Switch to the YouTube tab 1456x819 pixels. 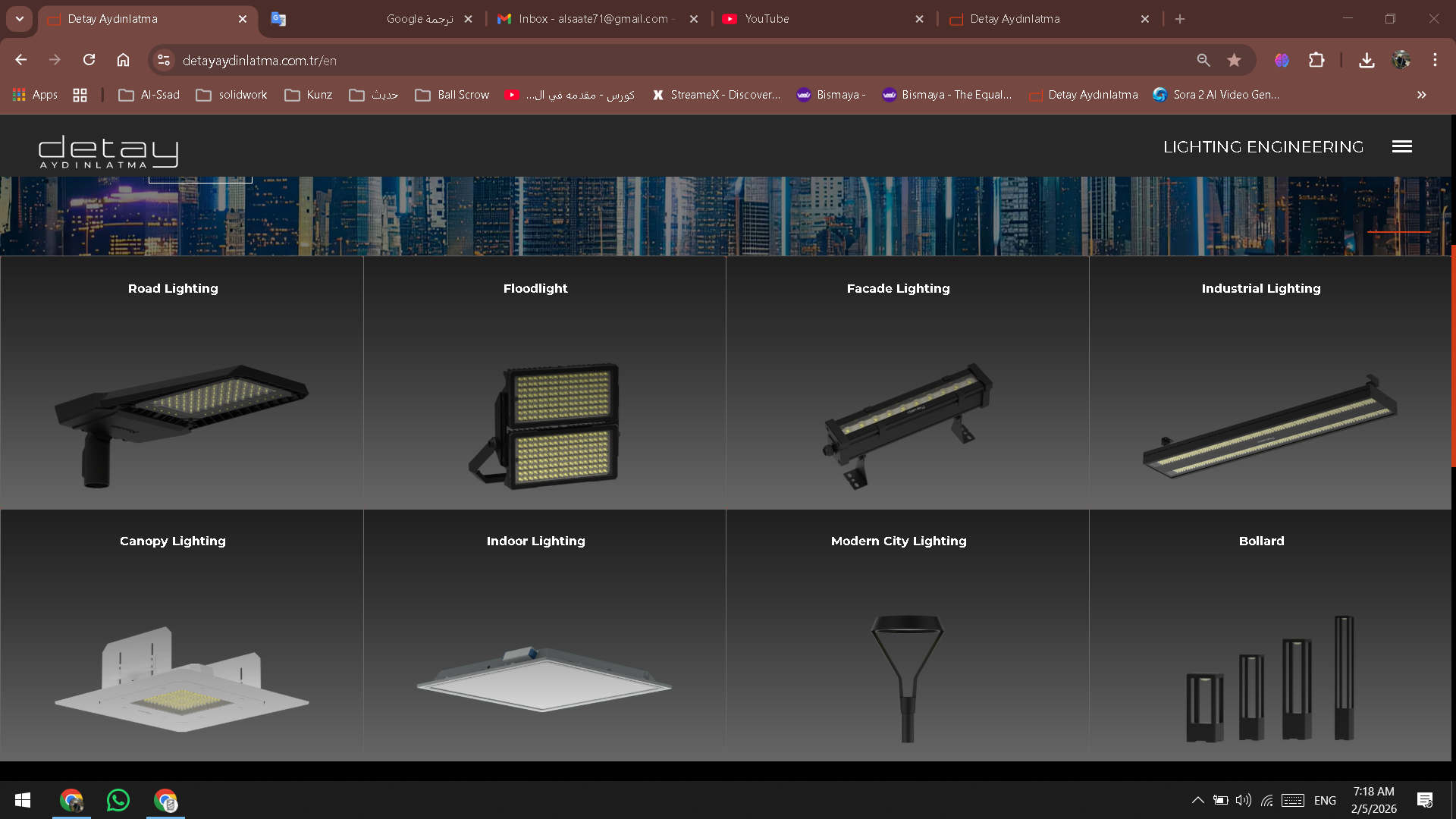click(822, 19)
